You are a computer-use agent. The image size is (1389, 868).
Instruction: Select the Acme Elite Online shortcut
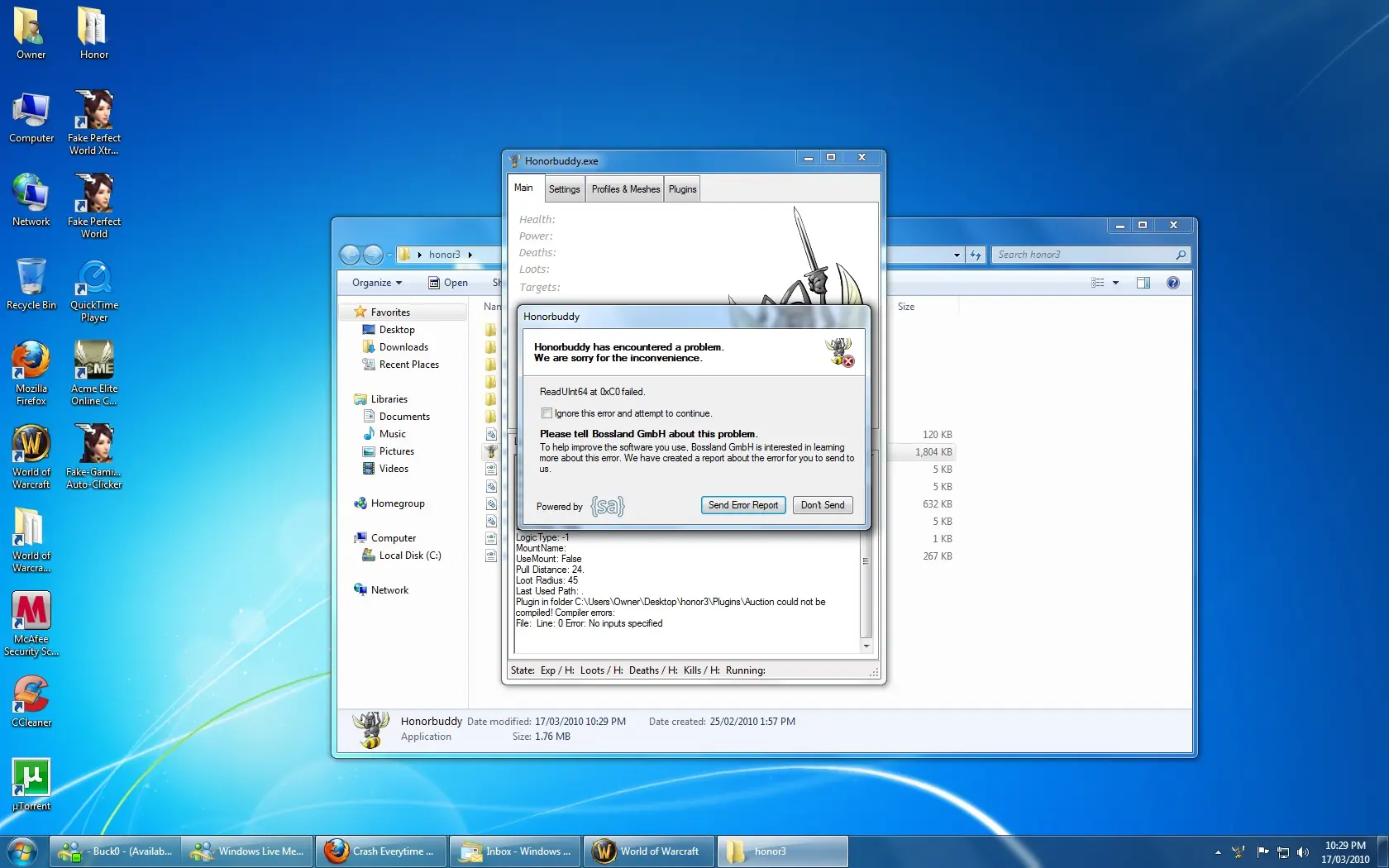(x=93, y=373)
